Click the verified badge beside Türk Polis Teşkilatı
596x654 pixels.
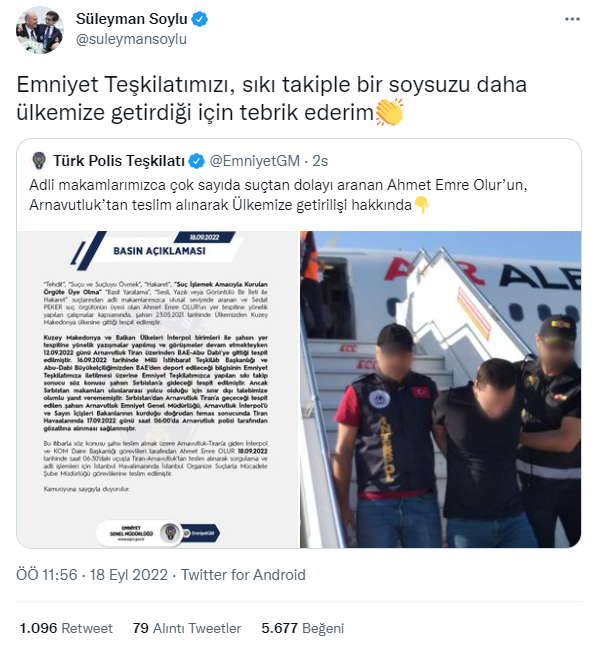[x=196, y=161]
